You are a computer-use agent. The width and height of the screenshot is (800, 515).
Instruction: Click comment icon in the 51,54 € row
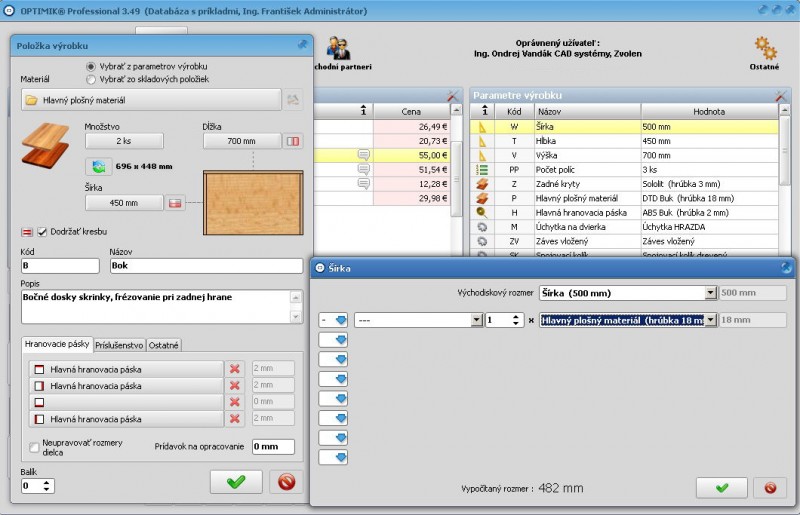pyautogui.click(x=364, y=169)
